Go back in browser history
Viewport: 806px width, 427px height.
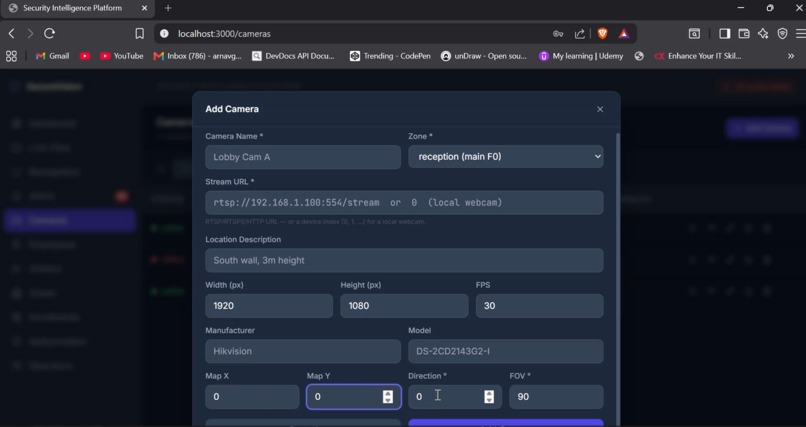11,33
